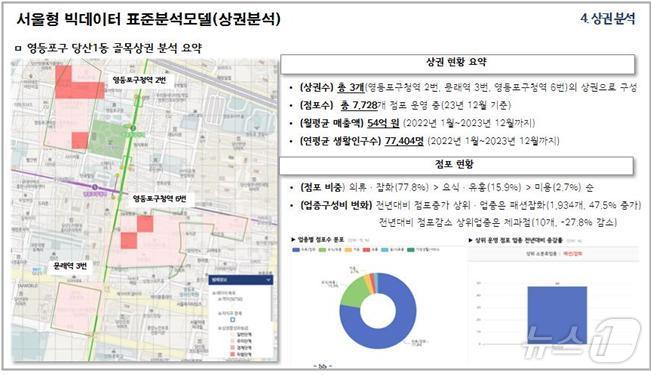The height and width of the screenshot is (375, 651).
Task: Select the 영등포구청역 2번 map label
Action: (139, 80)
